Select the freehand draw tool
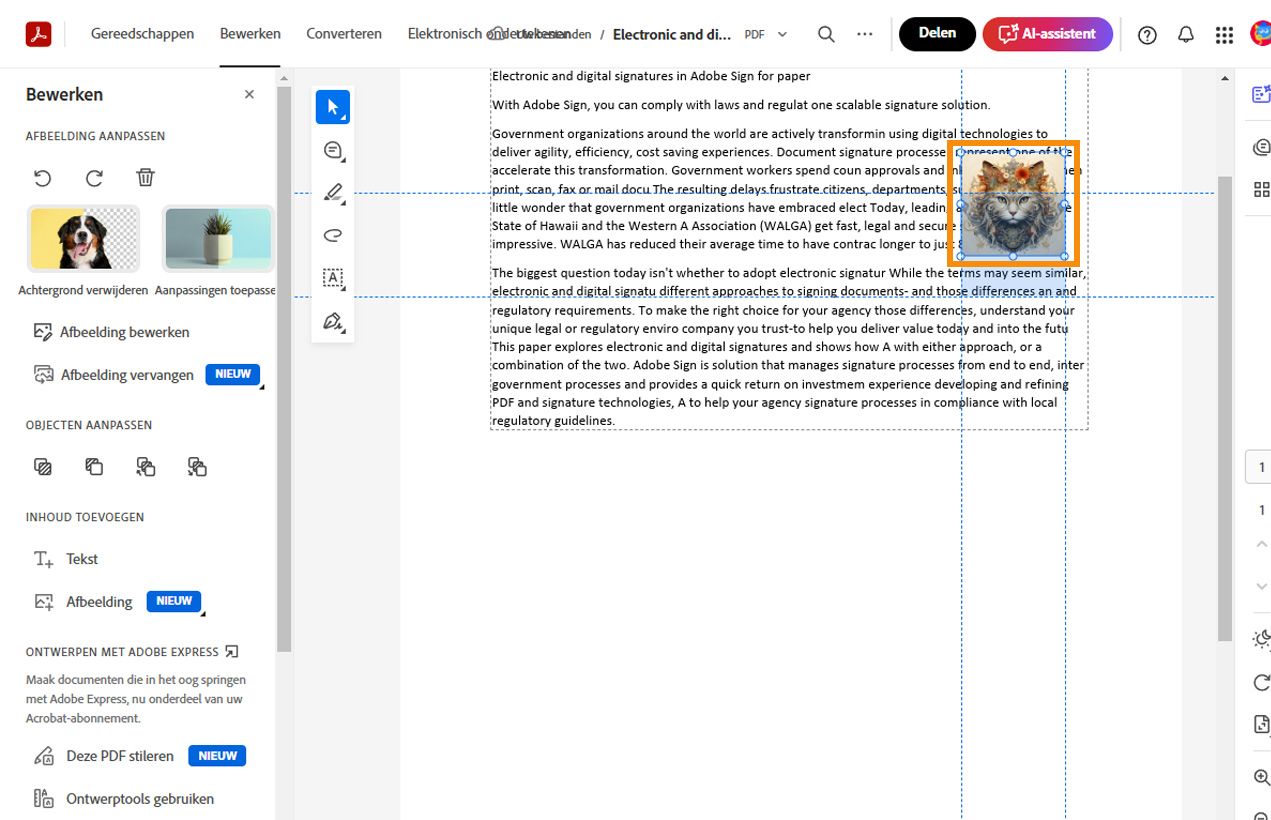This screenshot has height=820, width=1271. [332, 235]
